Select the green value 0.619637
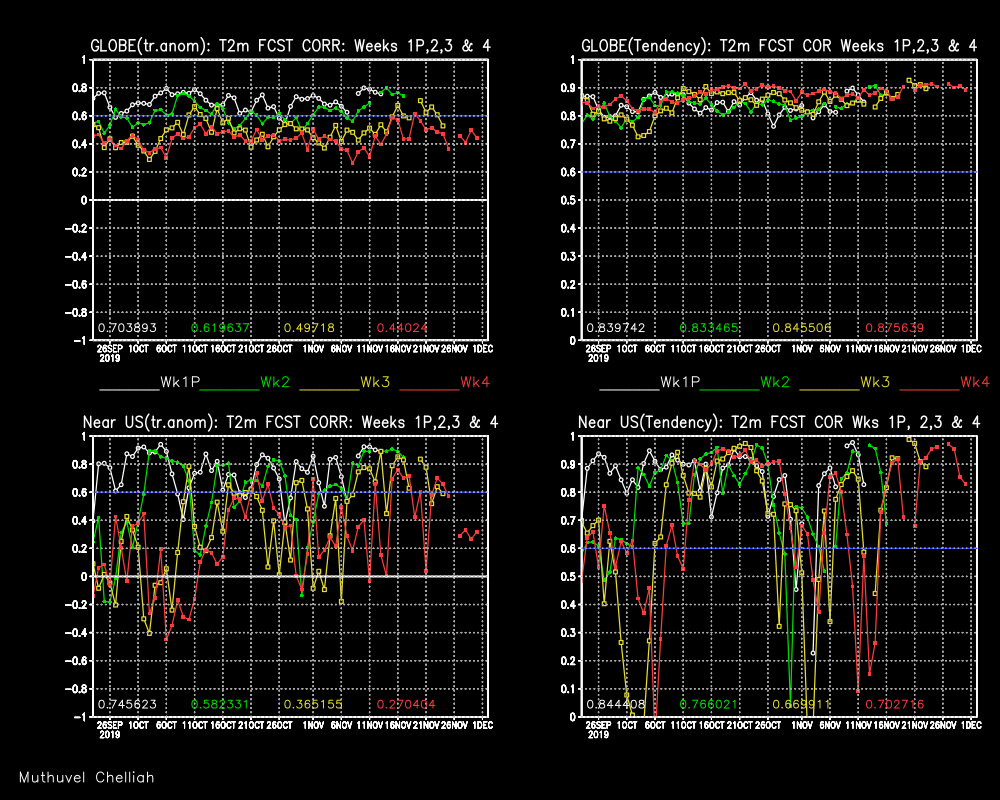This screenshot has width=1000, height=800. coord(220,328)
